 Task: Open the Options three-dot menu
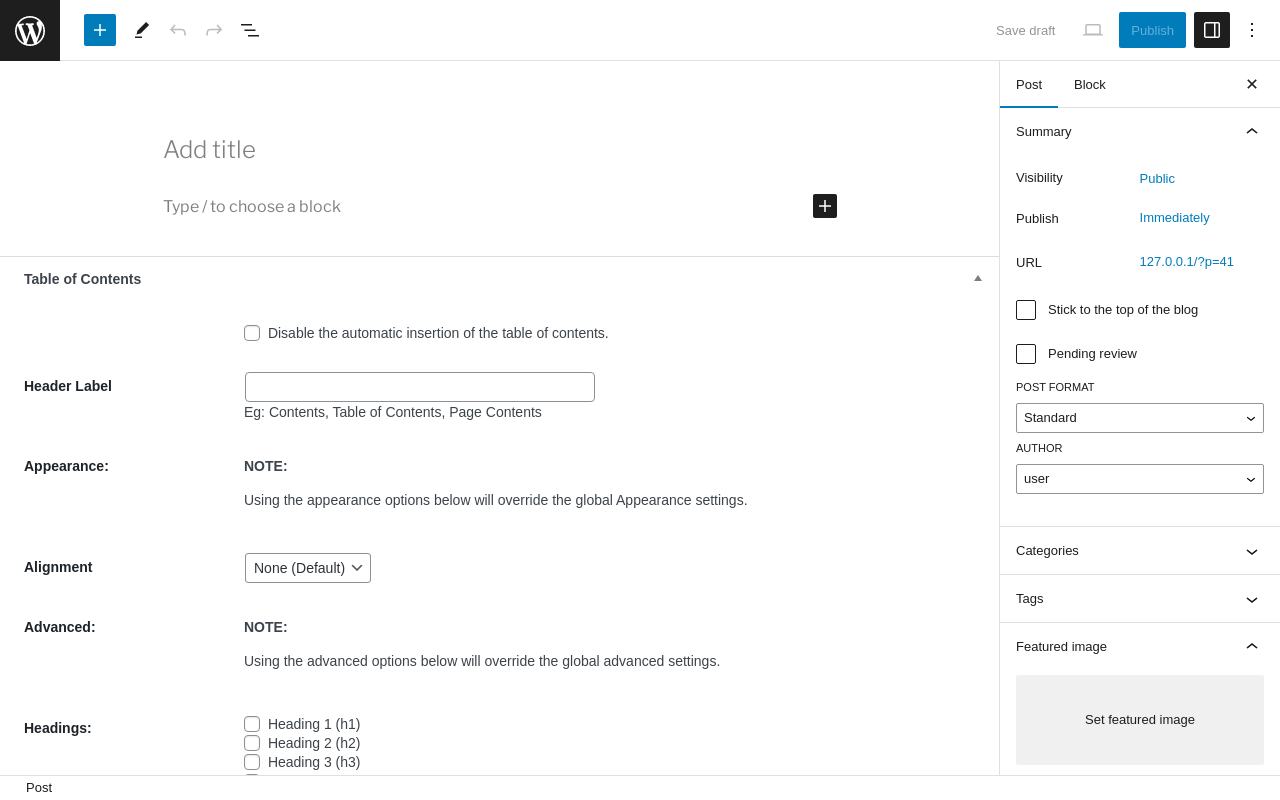1252,30
